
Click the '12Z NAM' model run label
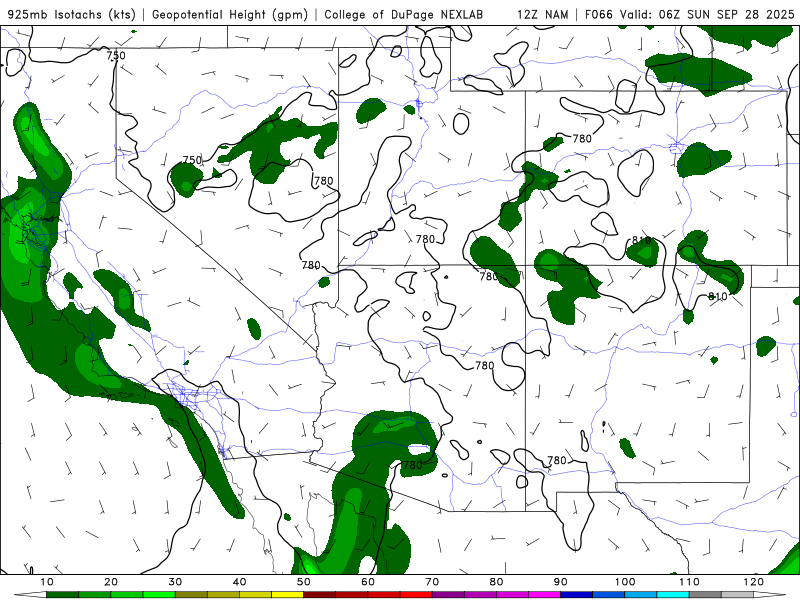point(543,14)
